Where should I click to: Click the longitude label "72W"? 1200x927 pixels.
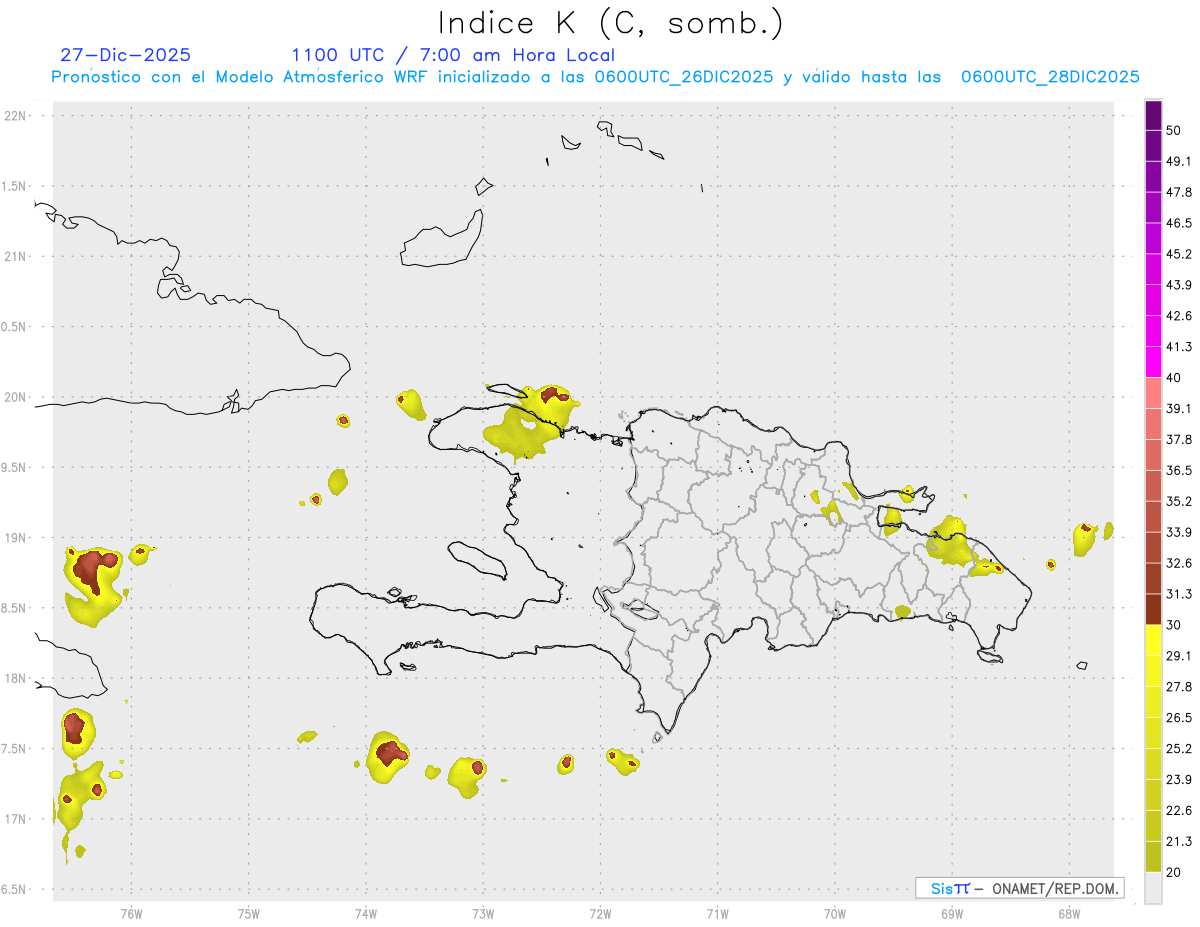click(x=600, y=914)
